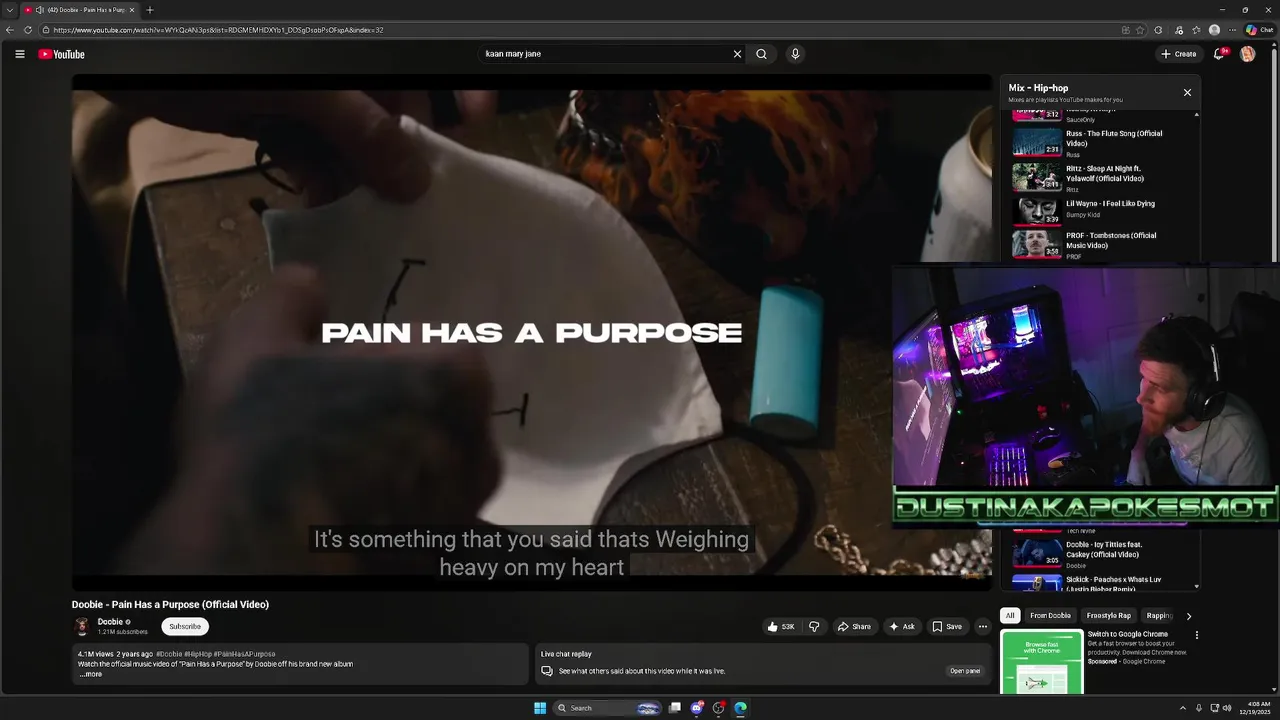
Task: Open Doobie channel avatar
Action: click(82, 627)
